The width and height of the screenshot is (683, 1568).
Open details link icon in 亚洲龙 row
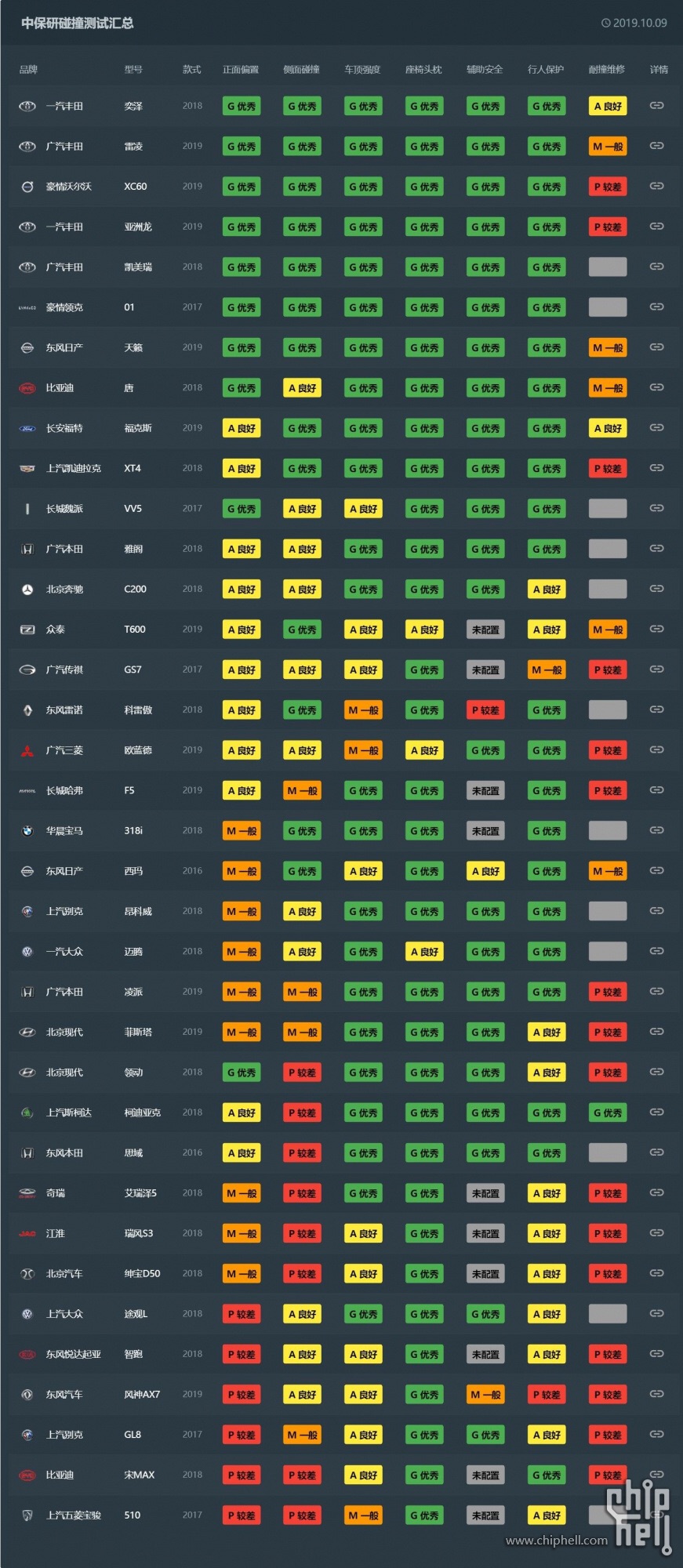(657, 226)
